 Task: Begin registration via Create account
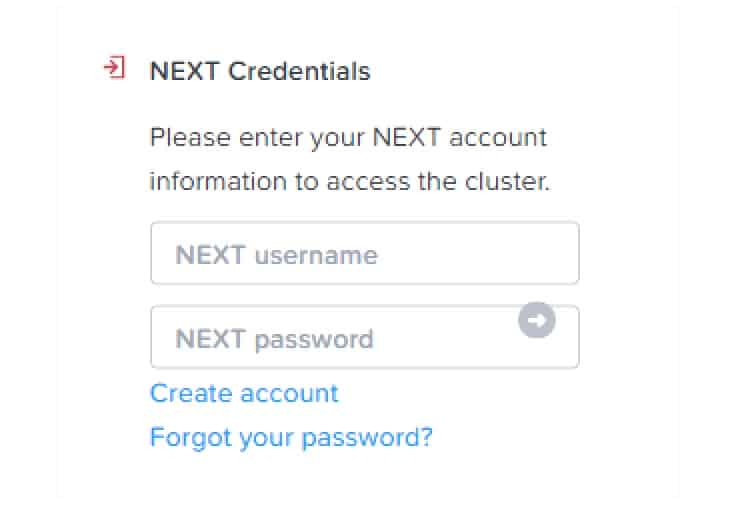pyautogui.click(x=244, y=393)
